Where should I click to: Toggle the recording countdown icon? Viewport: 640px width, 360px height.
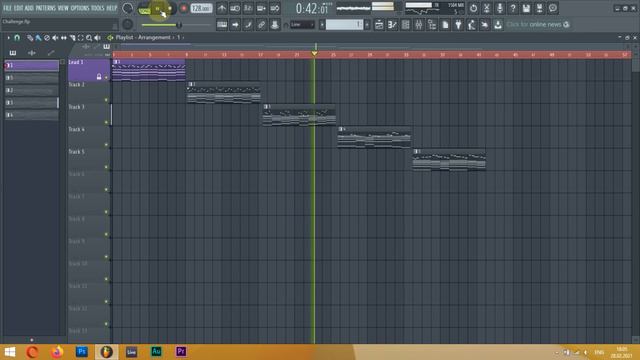[x=248, y=8]
